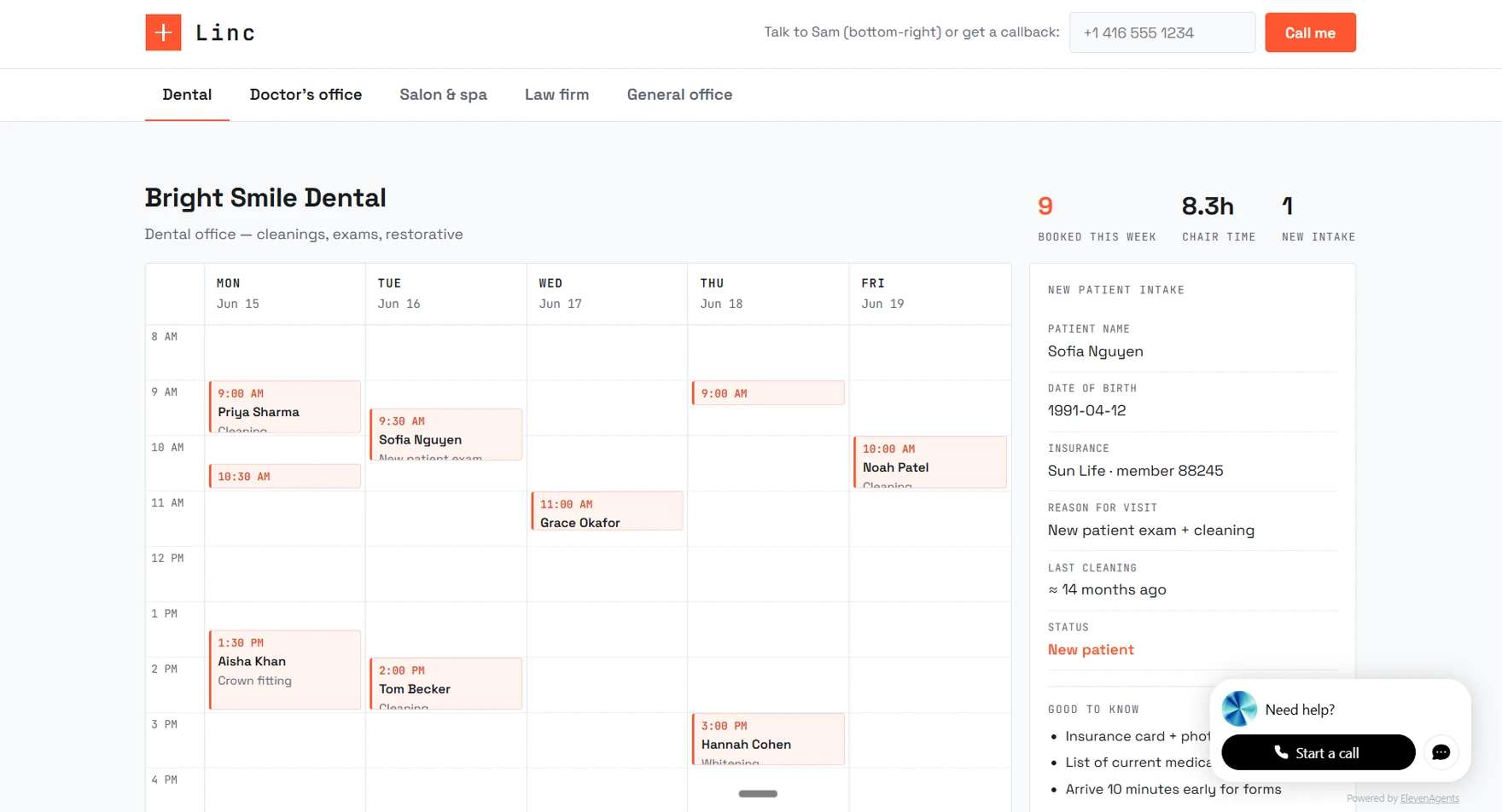The height and width of the screenshot is (812, 1502).
Task: Click the WED Jun 17 column header
Action: (x=607, y=293)
